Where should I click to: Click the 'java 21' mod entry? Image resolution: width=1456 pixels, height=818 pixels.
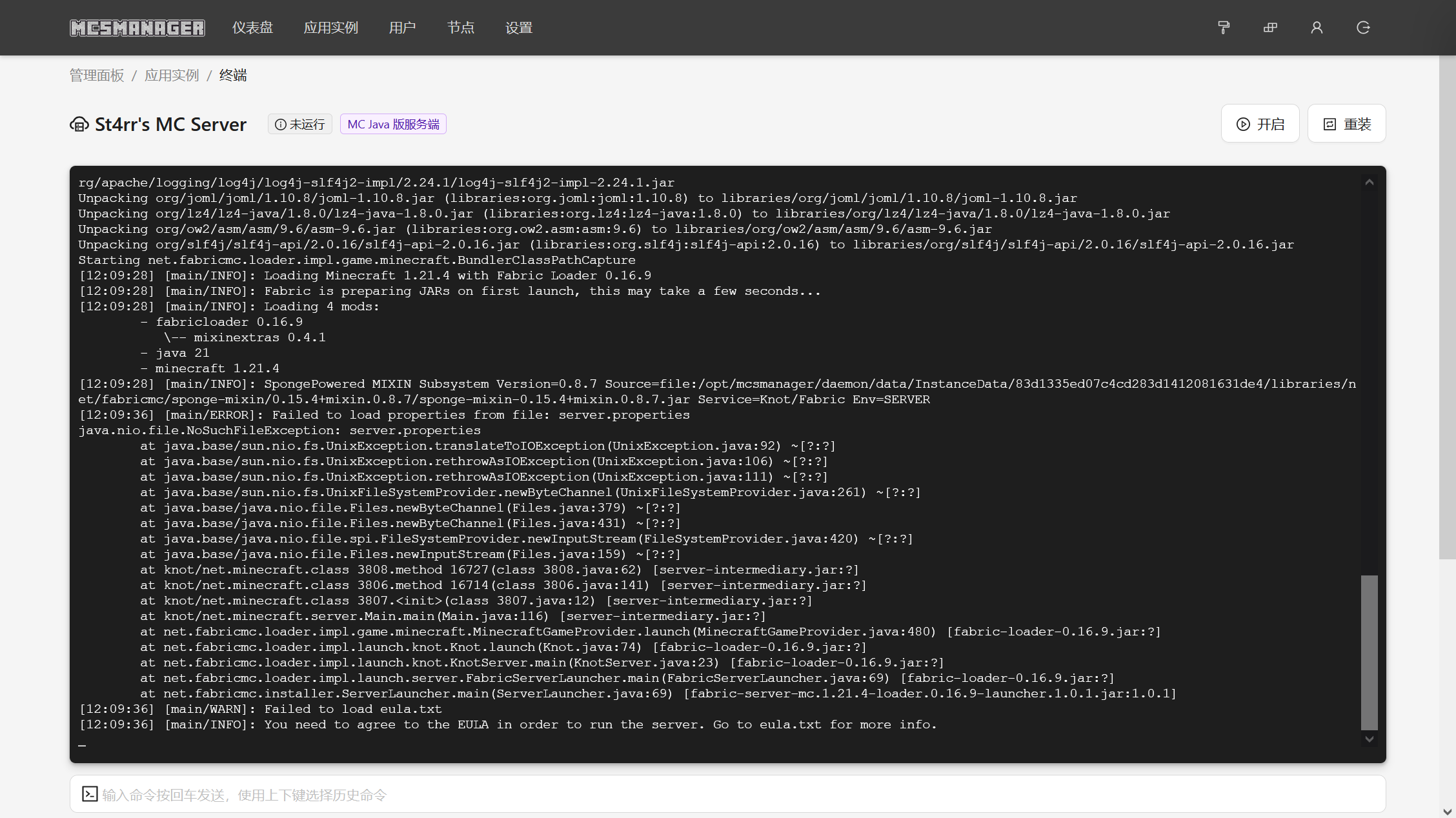pyautogui.click(x=175, y=353)
